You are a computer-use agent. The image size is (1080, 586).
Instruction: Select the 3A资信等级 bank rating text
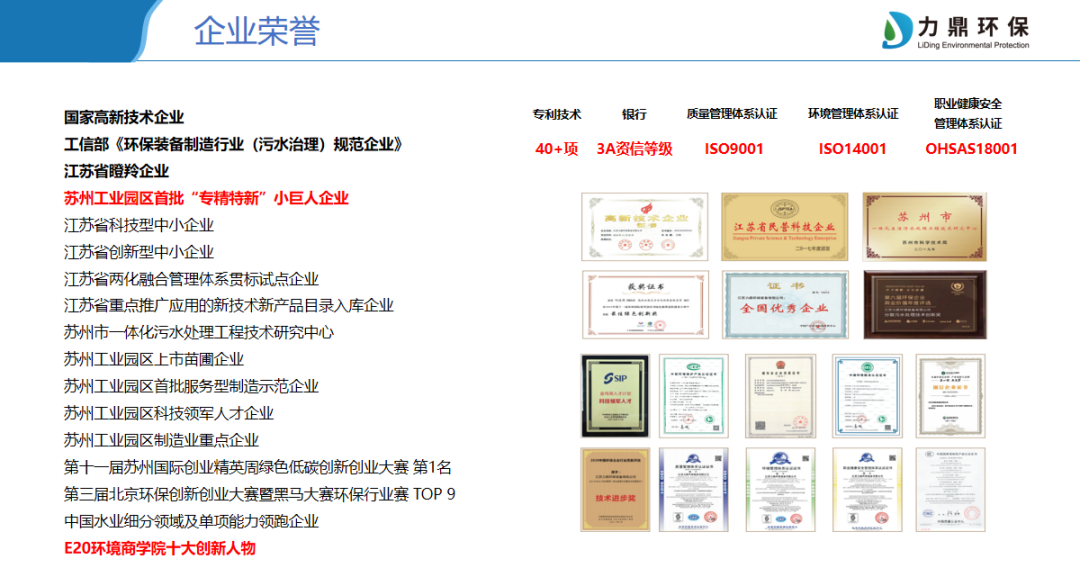(x=634, y=149)
